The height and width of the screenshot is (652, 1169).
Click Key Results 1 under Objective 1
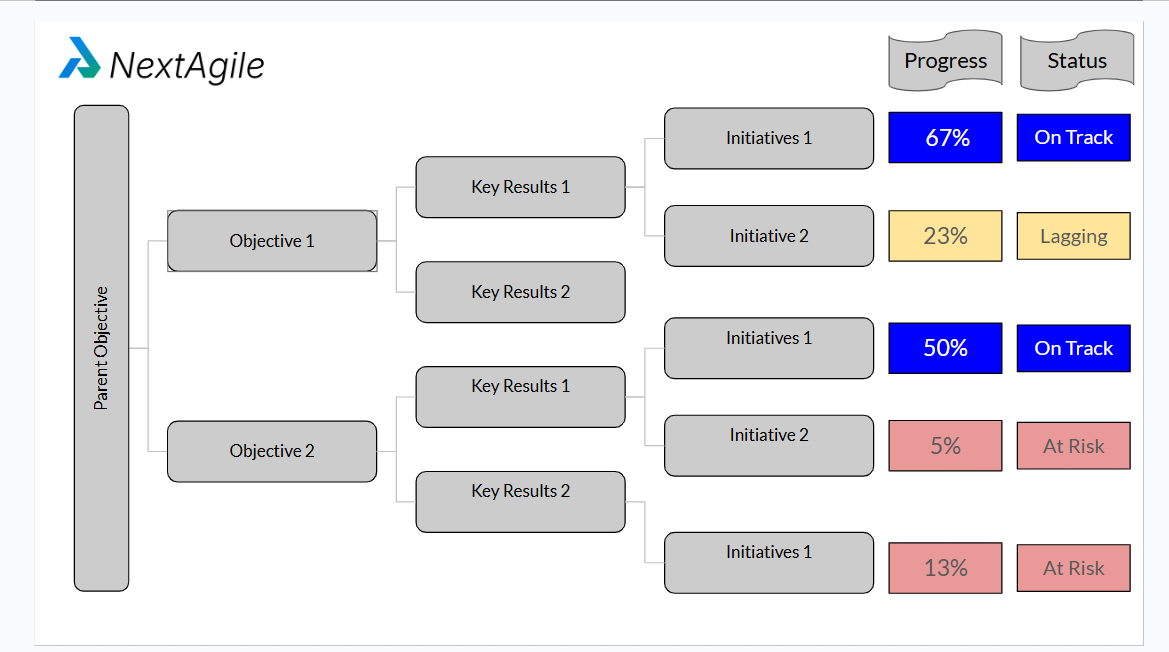click(x=520, y=187)
